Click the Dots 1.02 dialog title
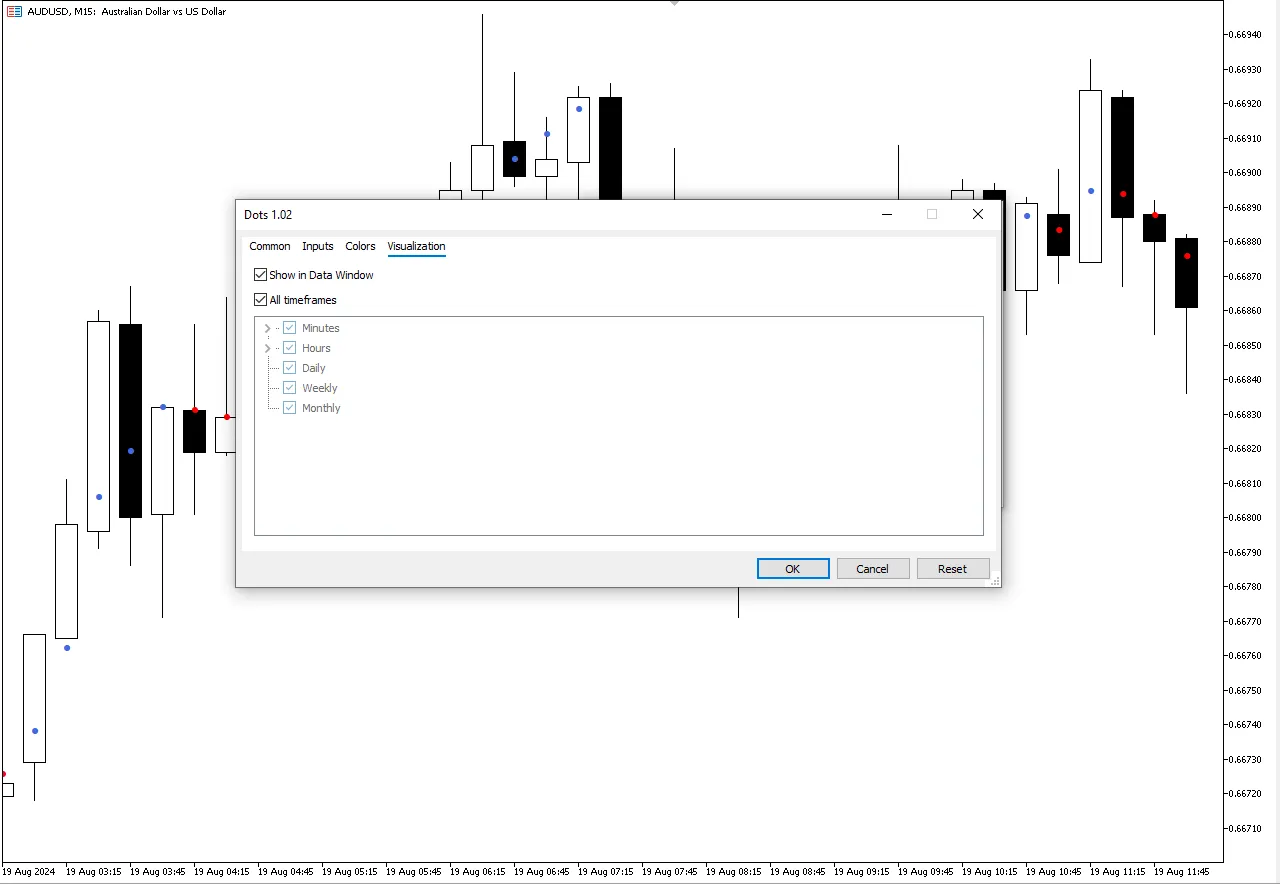The width and height of the screenshot is (1280, 885). [268, 215]
